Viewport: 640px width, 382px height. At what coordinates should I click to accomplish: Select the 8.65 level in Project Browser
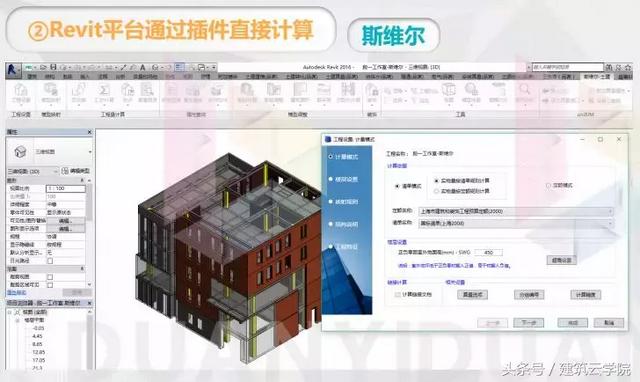37,344
